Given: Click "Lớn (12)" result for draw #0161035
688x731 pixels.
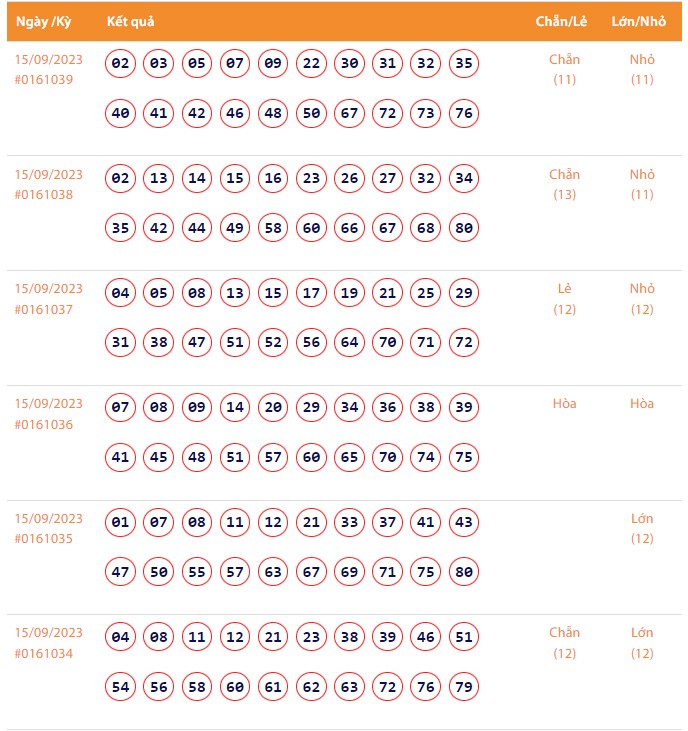Looking at the screenshot, I should [642, 528].
